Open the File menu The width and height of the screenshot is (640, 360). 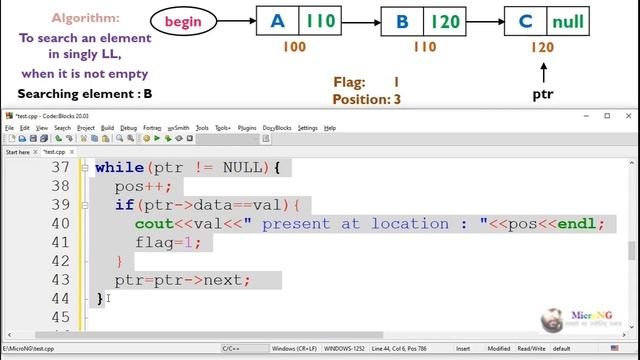[x=9, y=128]
